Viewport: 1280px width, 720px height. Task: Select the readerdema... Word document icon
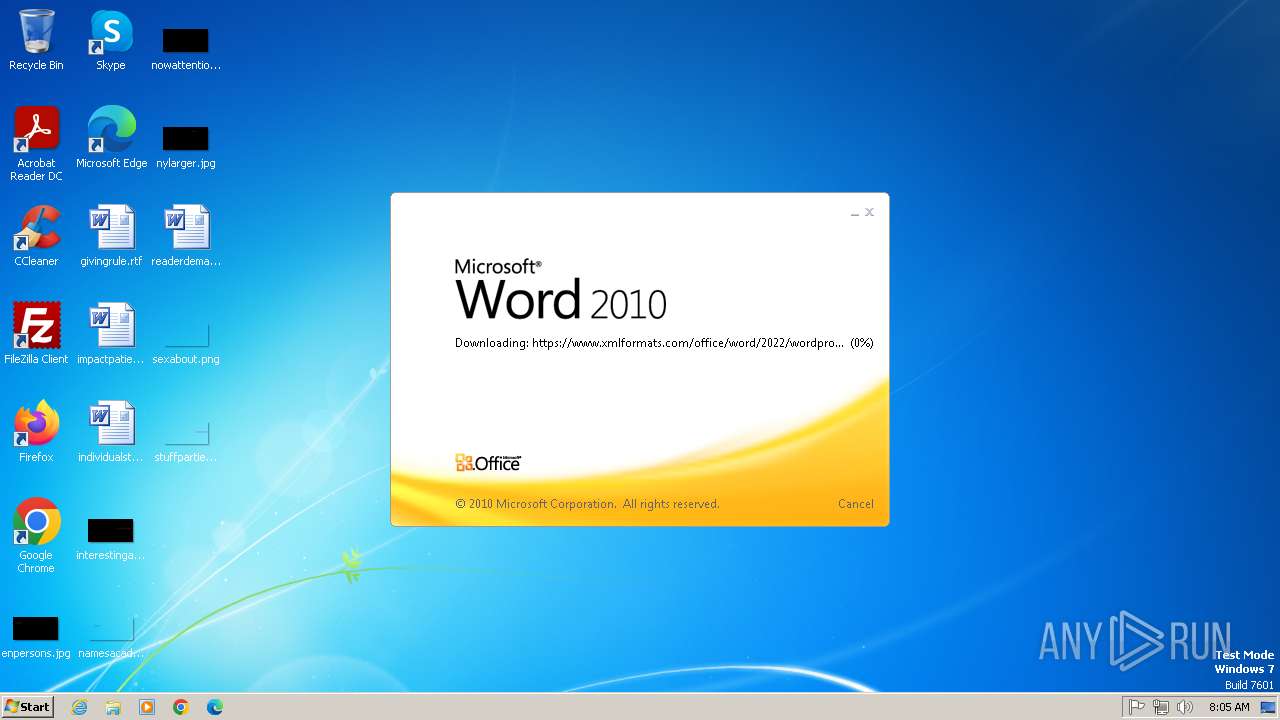[x=186, y=236]
